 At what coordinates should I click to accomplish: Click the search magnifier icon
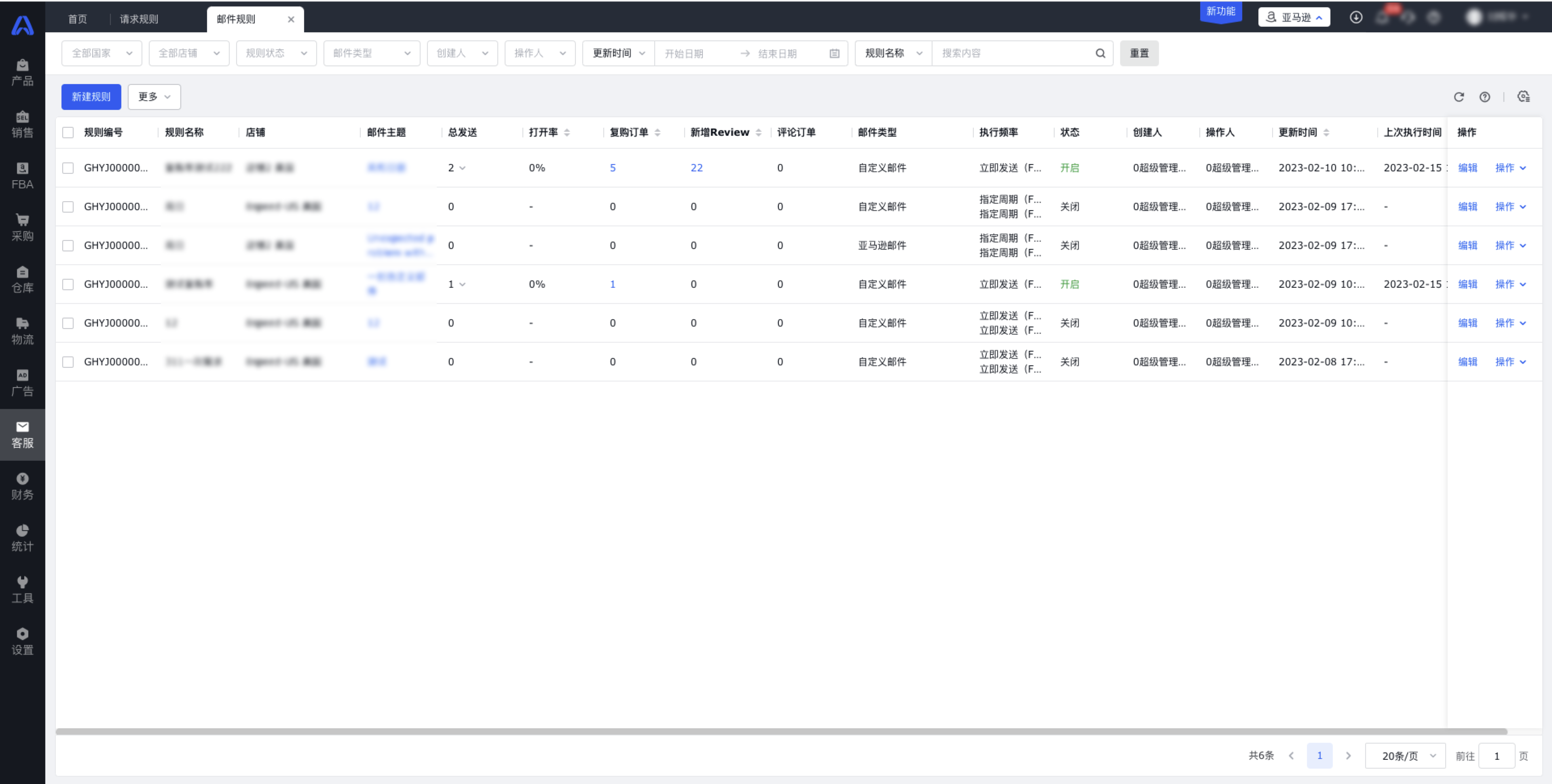click(x=1100, y=53)
